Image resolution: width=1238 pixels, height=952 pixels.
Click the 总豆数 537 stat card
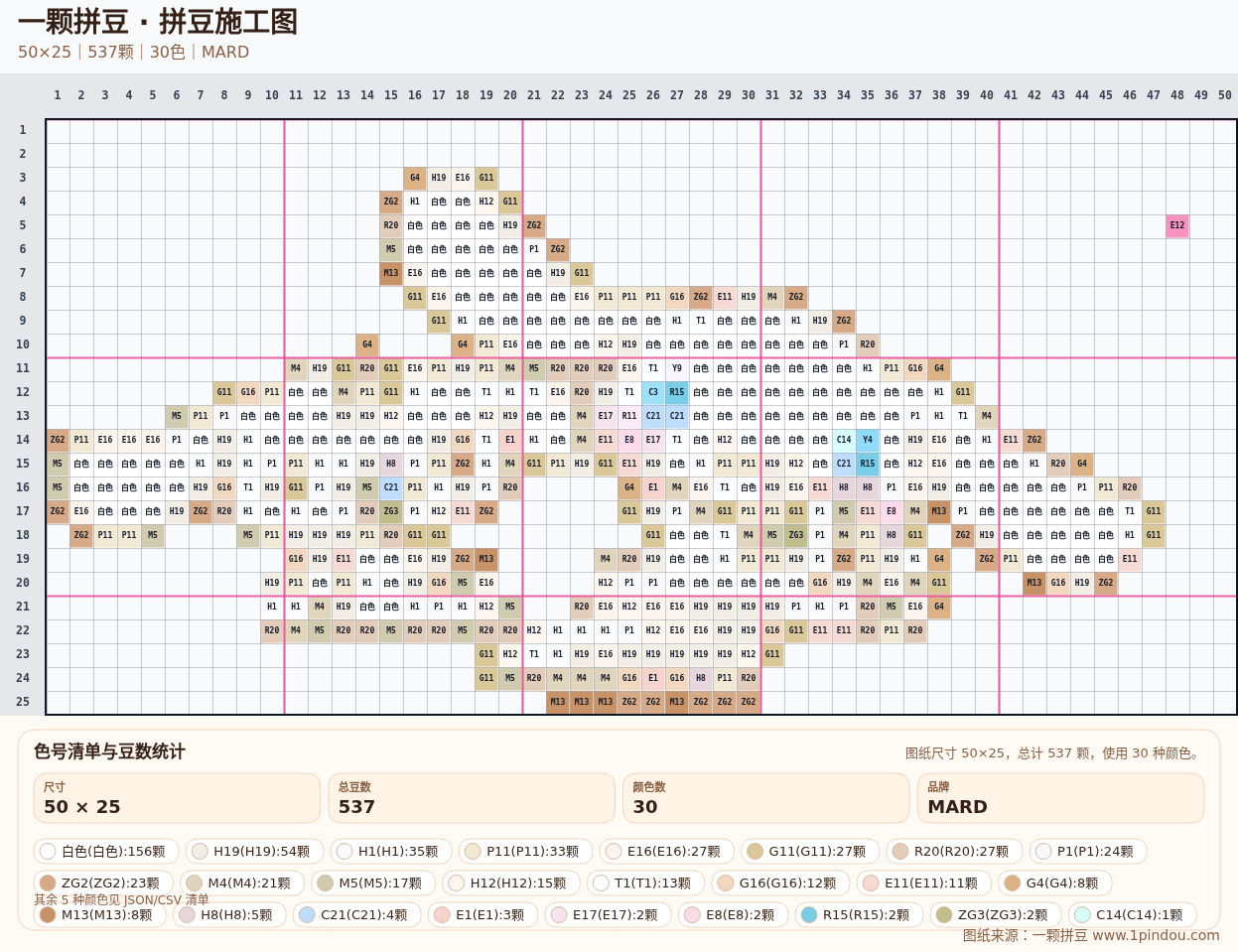(x=472, y=798)
